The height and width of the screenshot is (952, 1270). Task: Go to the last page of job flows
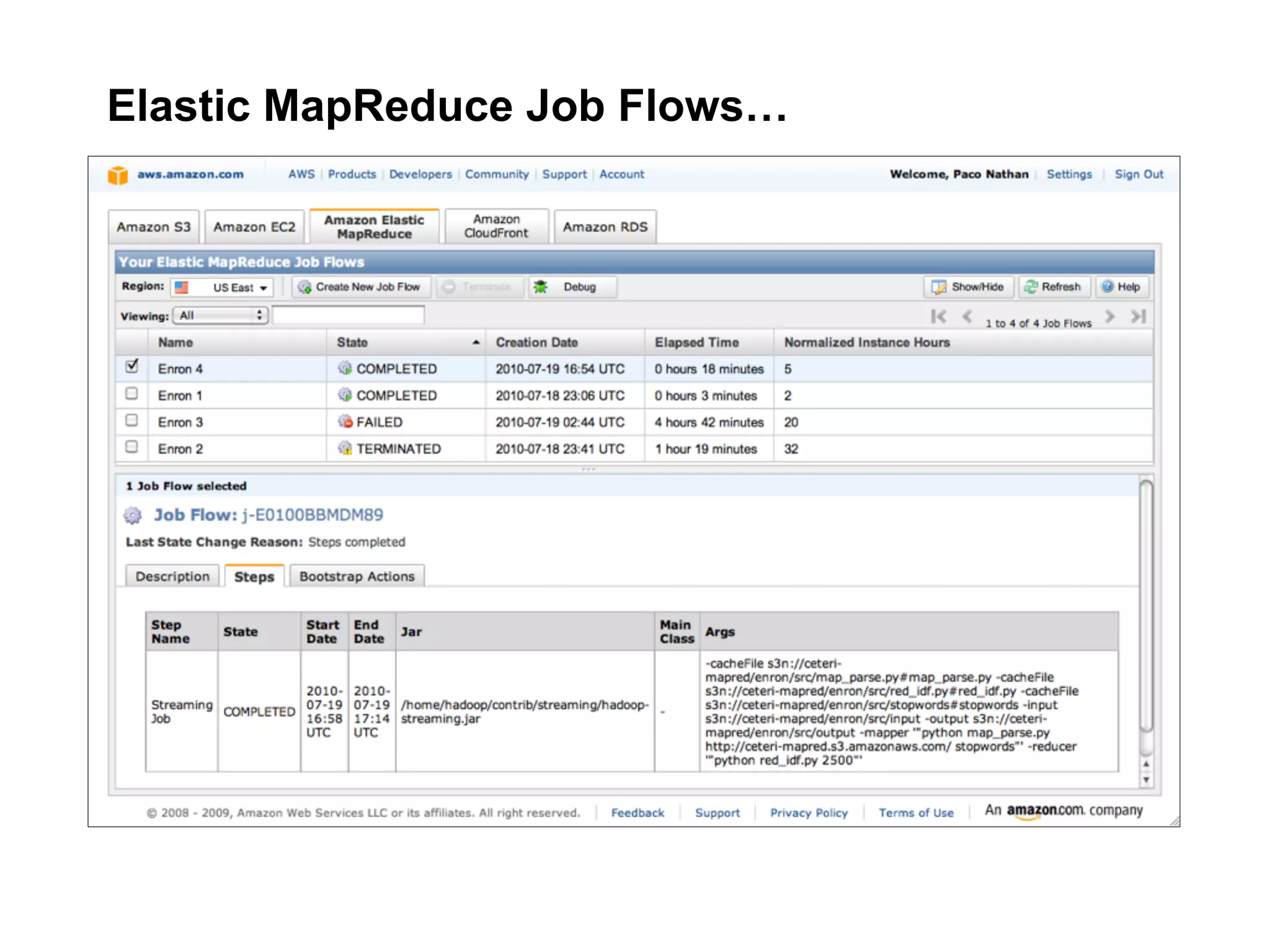coord(1139,317)
